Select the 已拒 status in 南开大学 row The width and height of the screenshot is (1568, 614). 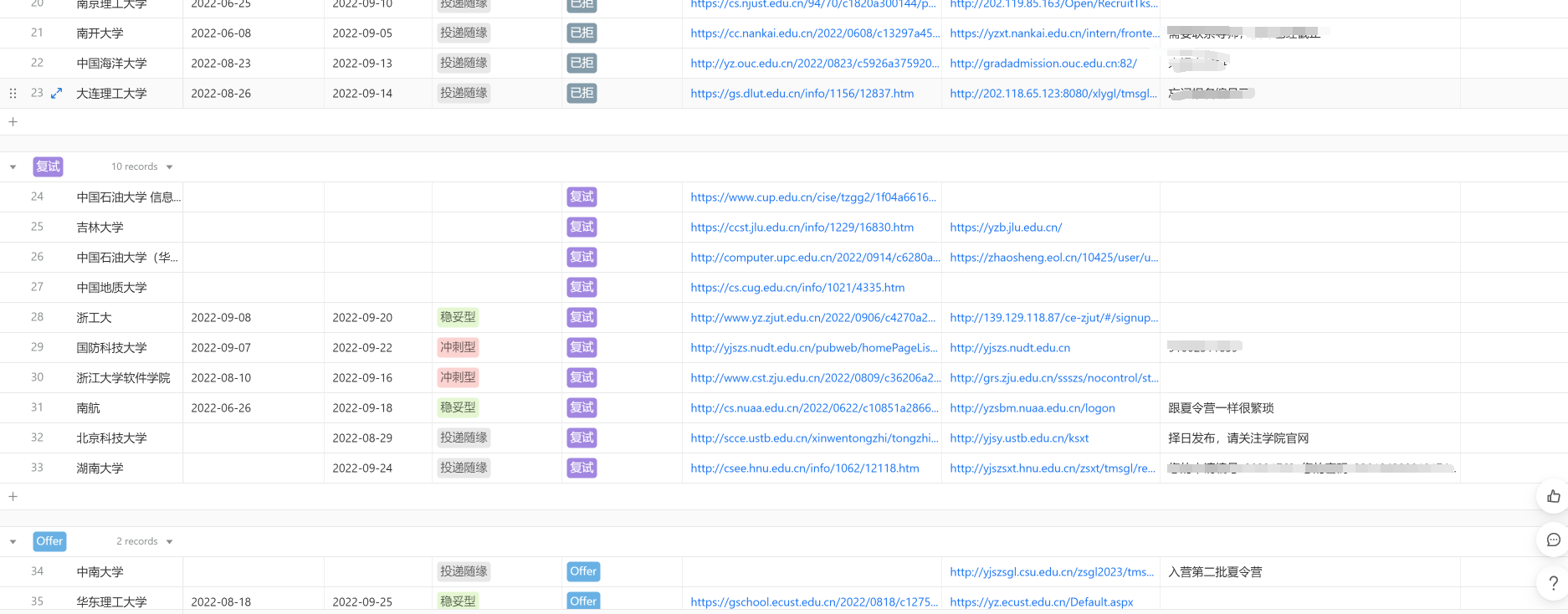coord(582,33)
